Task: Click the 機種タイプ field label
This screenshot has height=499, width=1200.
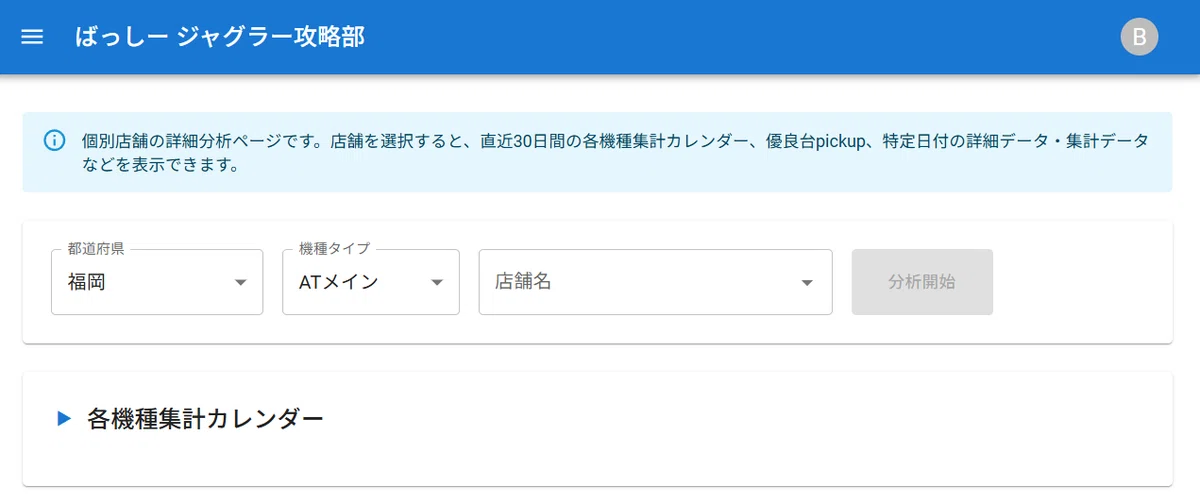Action: coord(334,248)
